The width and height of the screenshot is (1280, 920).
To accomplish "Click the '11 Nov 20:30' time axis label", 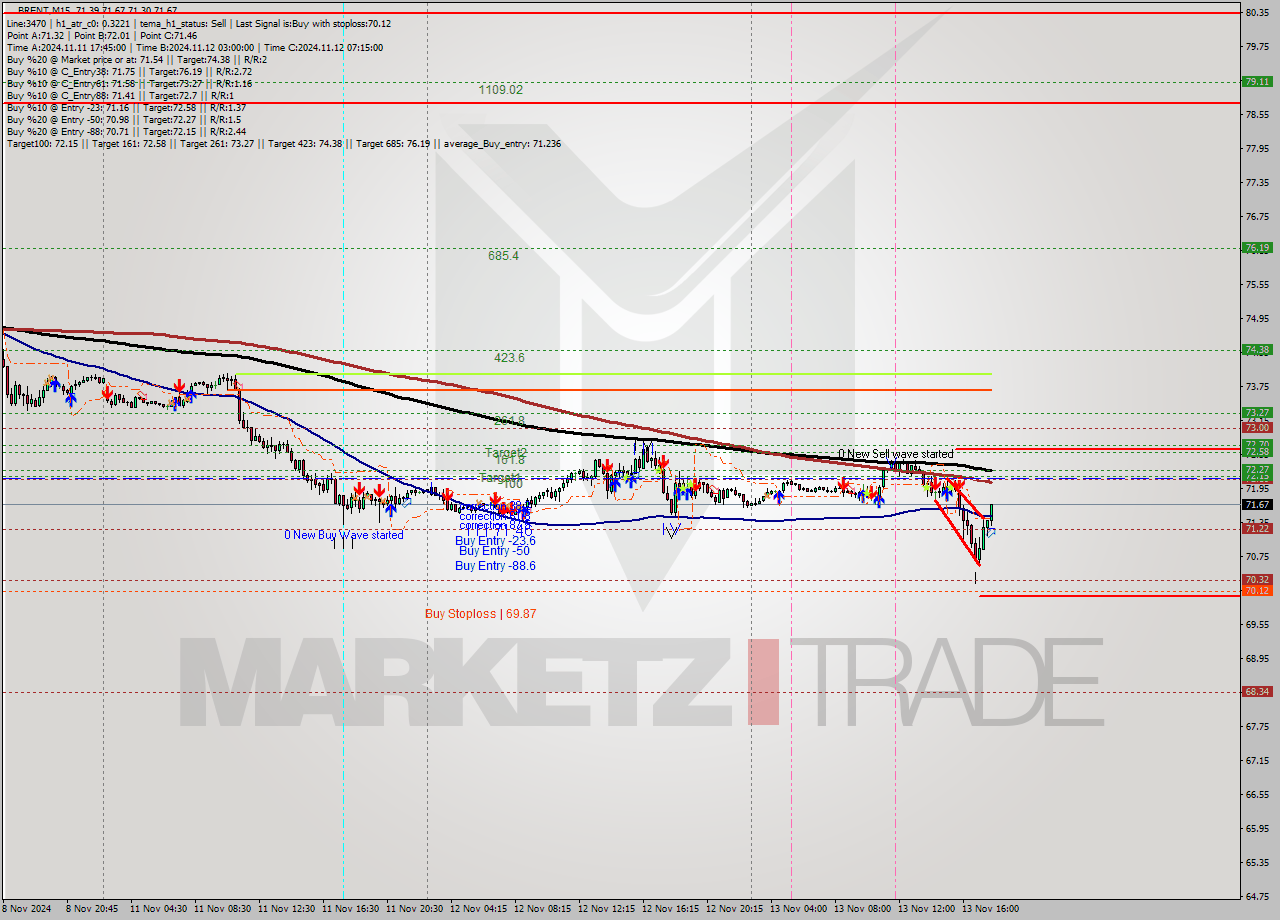I will 415,909.
